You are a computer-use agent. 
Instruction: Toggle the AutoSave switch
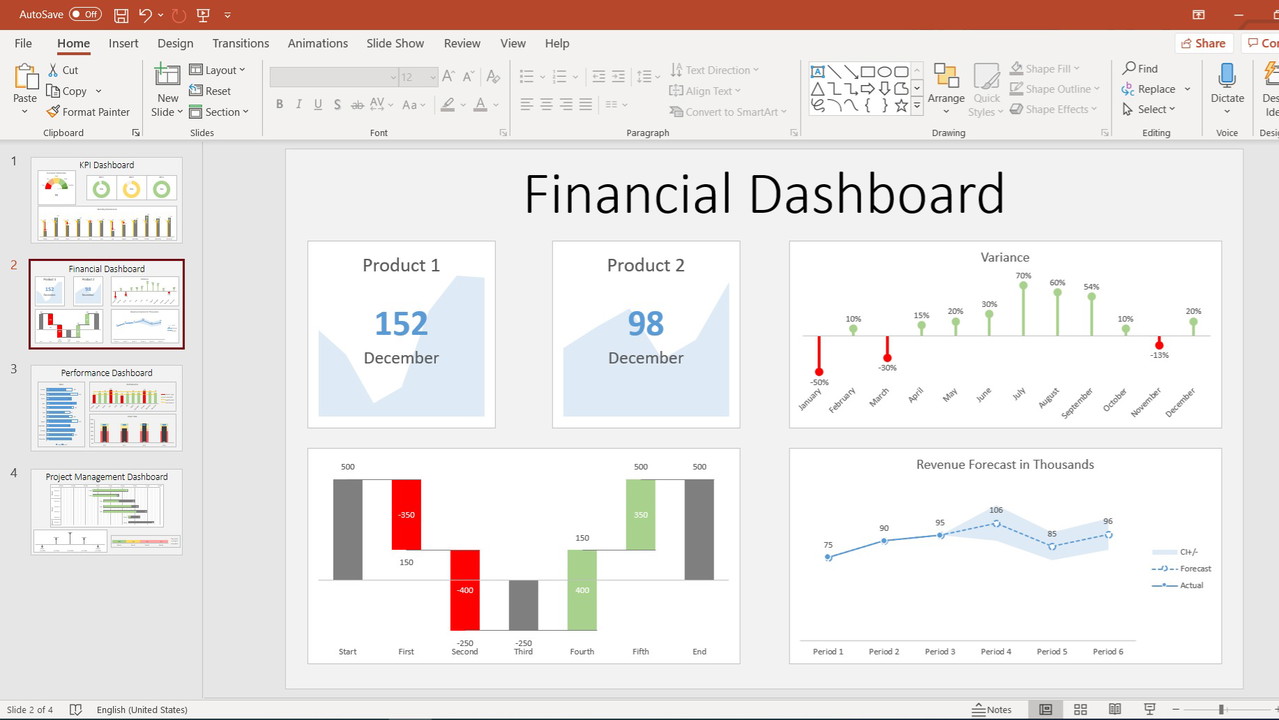(85, 15)
